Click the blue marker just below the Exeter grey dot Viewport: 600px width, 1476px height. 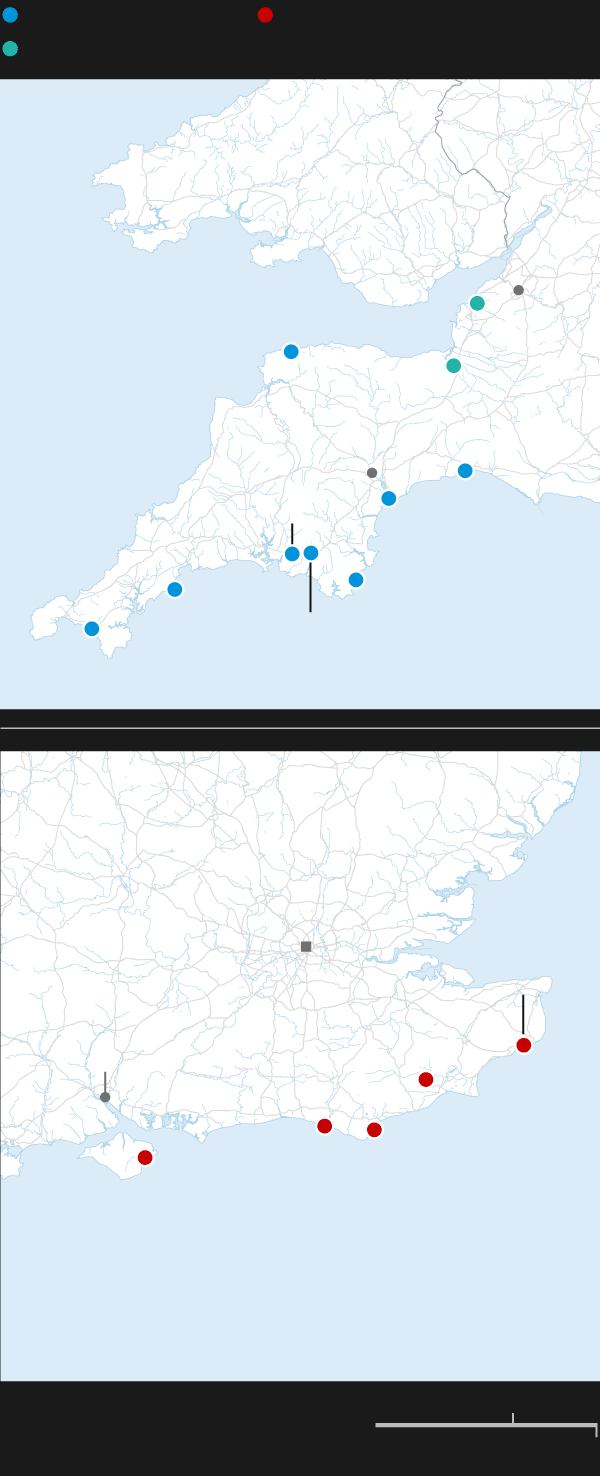coord(389,499)
